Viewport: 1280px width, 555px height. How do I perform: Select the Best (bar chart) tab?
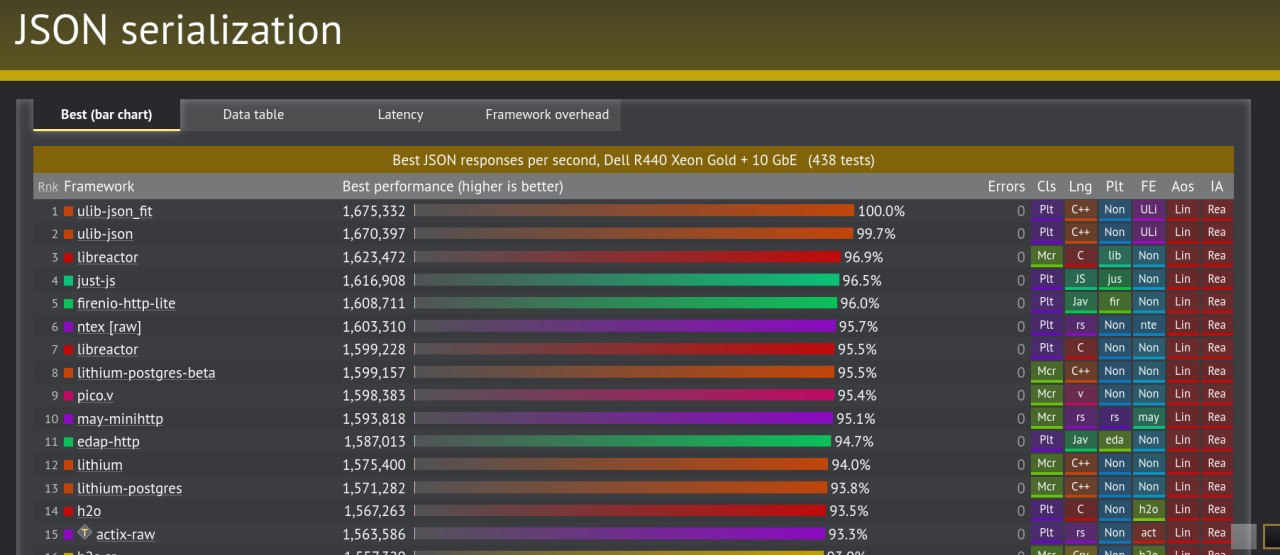click(107, 115)
